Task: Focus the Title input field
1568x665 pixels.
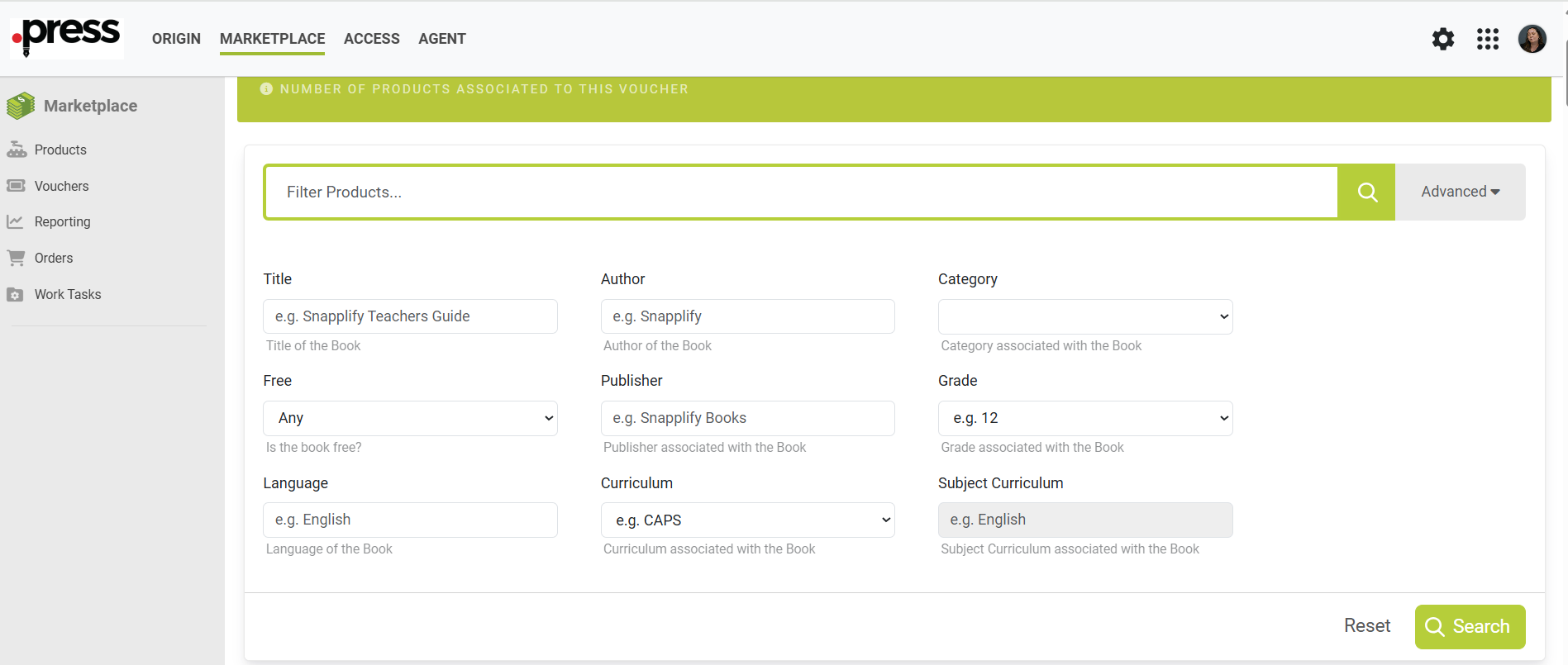Action: 410,316
